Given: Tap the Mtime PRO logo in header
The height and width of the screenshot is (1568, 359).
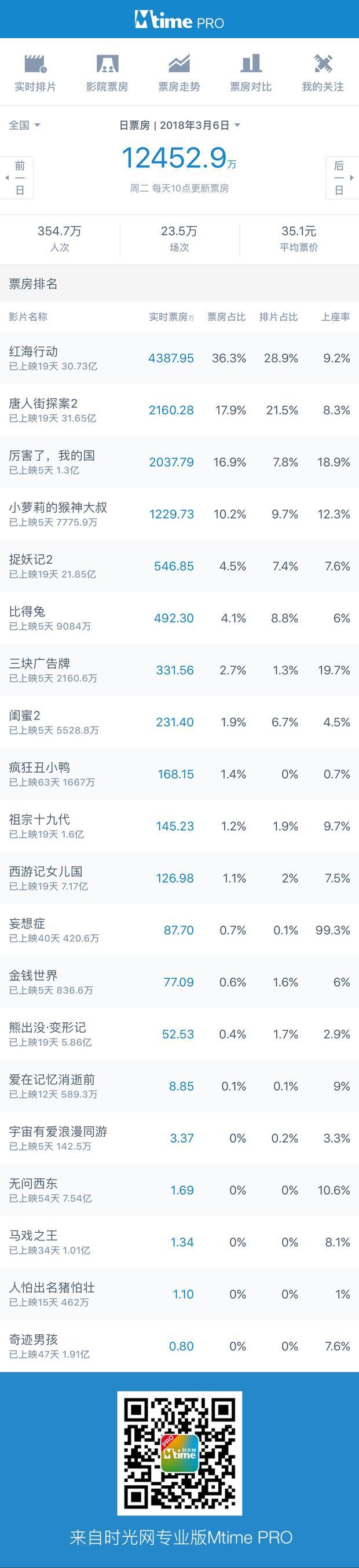Looking at the screenshot, I should pos(179,20).
